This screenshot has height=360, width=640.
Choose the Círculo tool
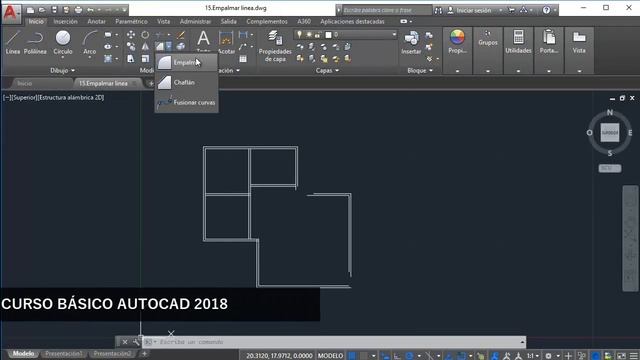click(63, 42)
